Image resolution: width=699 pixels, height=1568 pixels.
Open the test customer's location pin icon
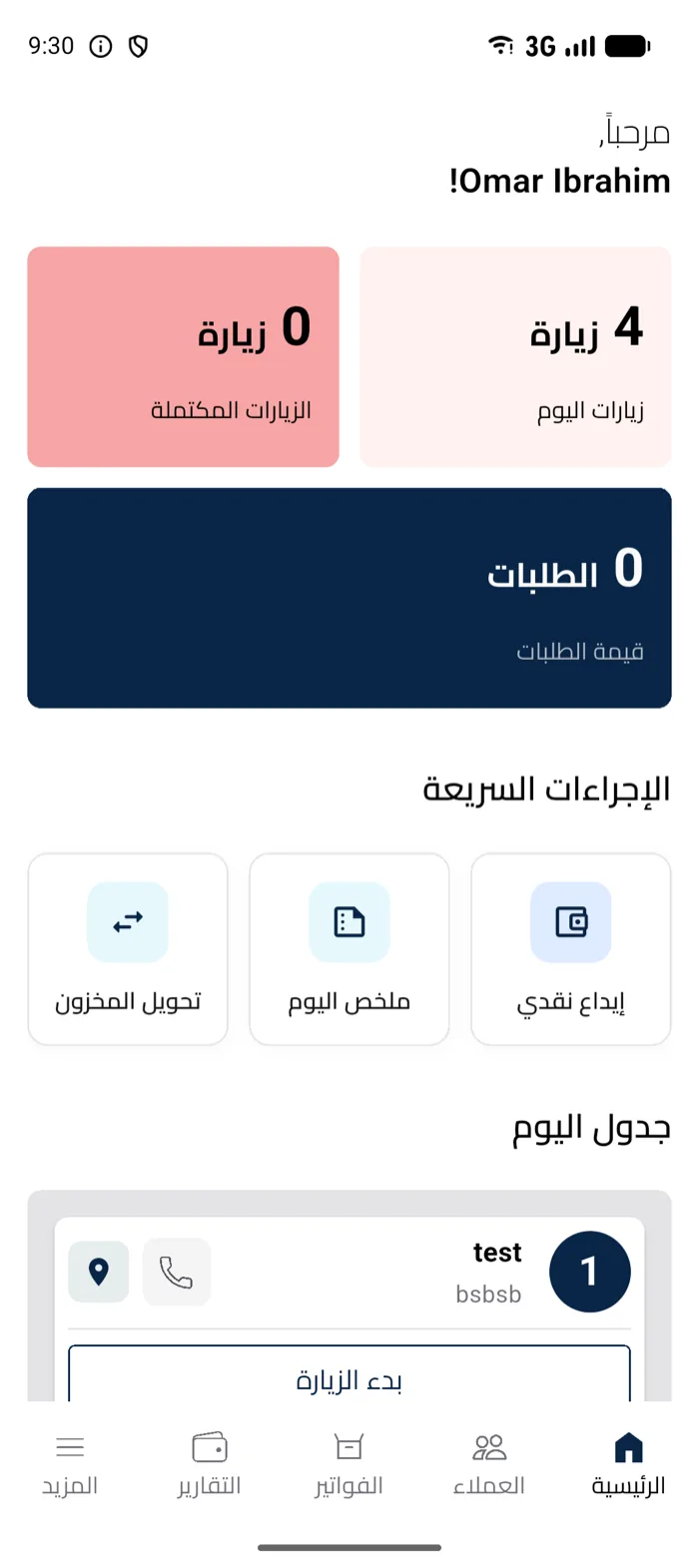(98, 1272)
